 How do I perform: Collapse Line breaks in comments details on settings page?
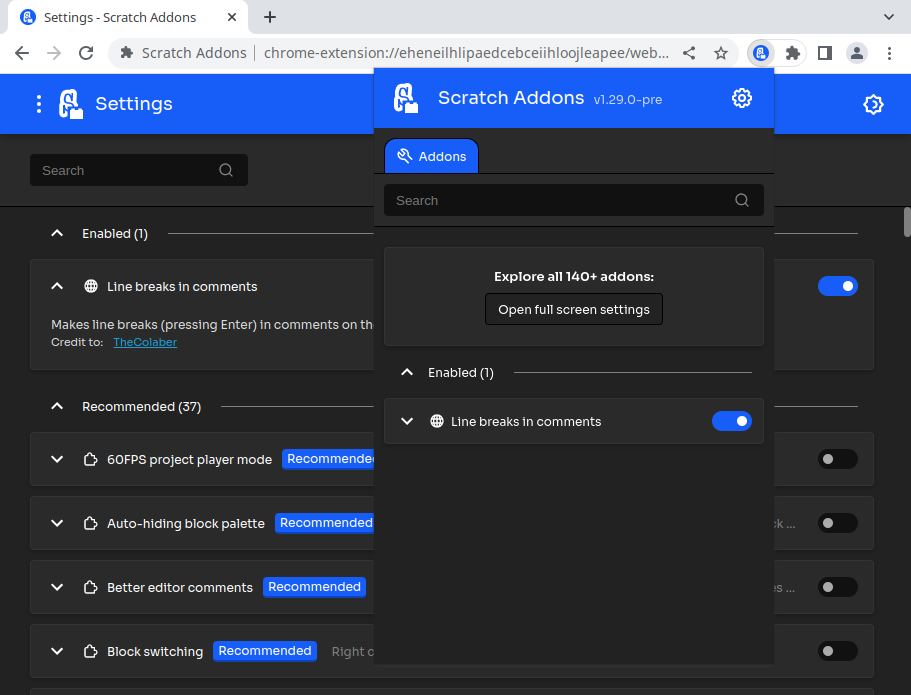[x=57, y=286]
